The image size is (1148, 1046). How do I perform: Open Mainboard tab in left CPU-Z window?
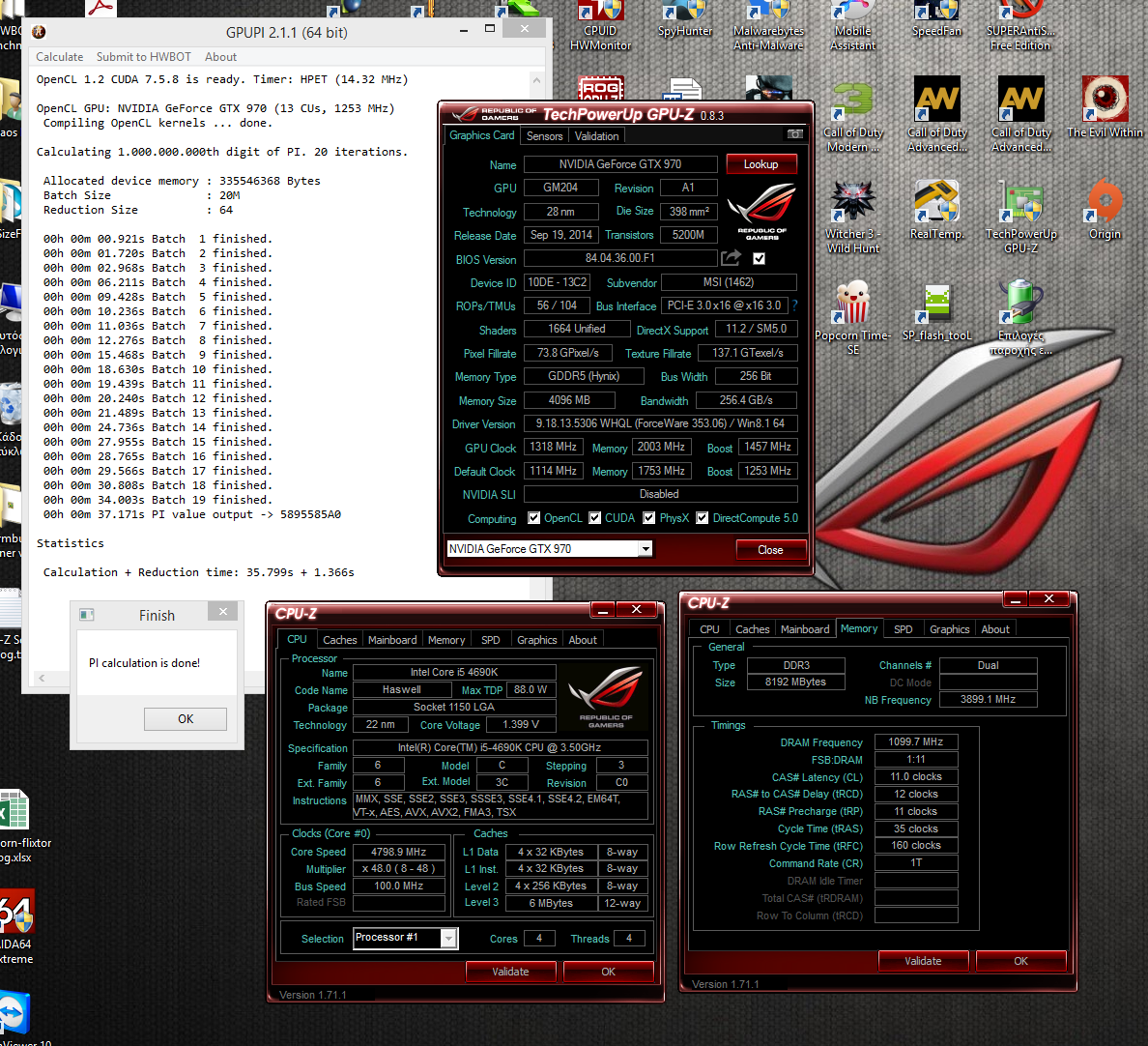(x=392, y=639)
